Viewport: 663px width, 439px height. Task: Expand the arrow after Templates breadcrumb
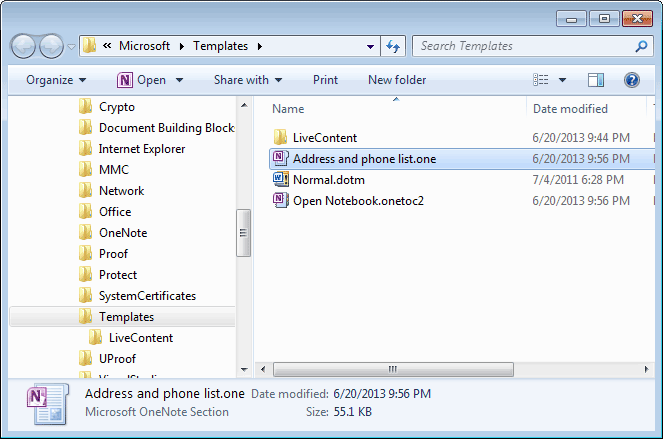pos(260,46)
